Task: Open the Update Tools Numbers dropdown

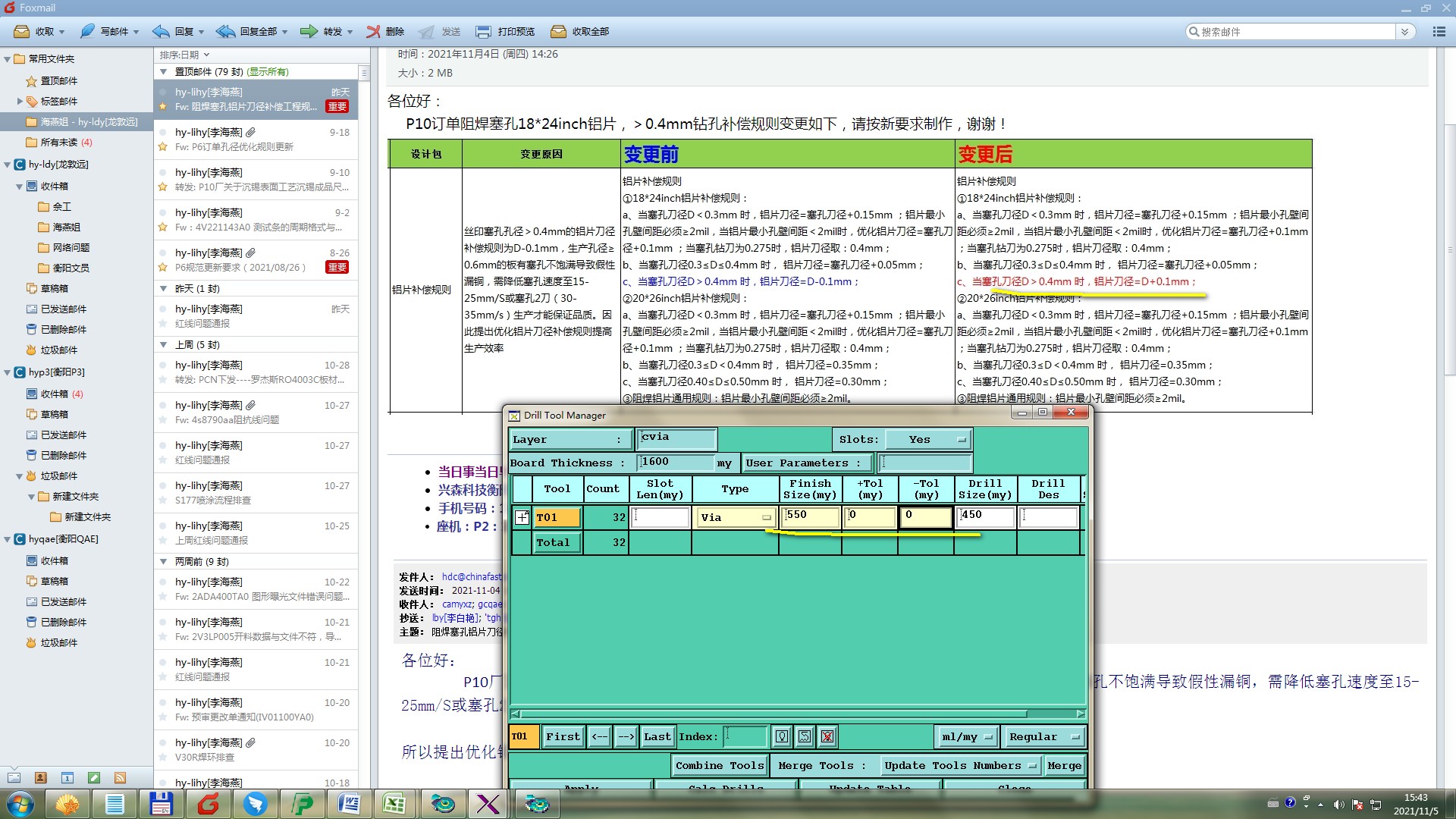Action: point(960,765)
